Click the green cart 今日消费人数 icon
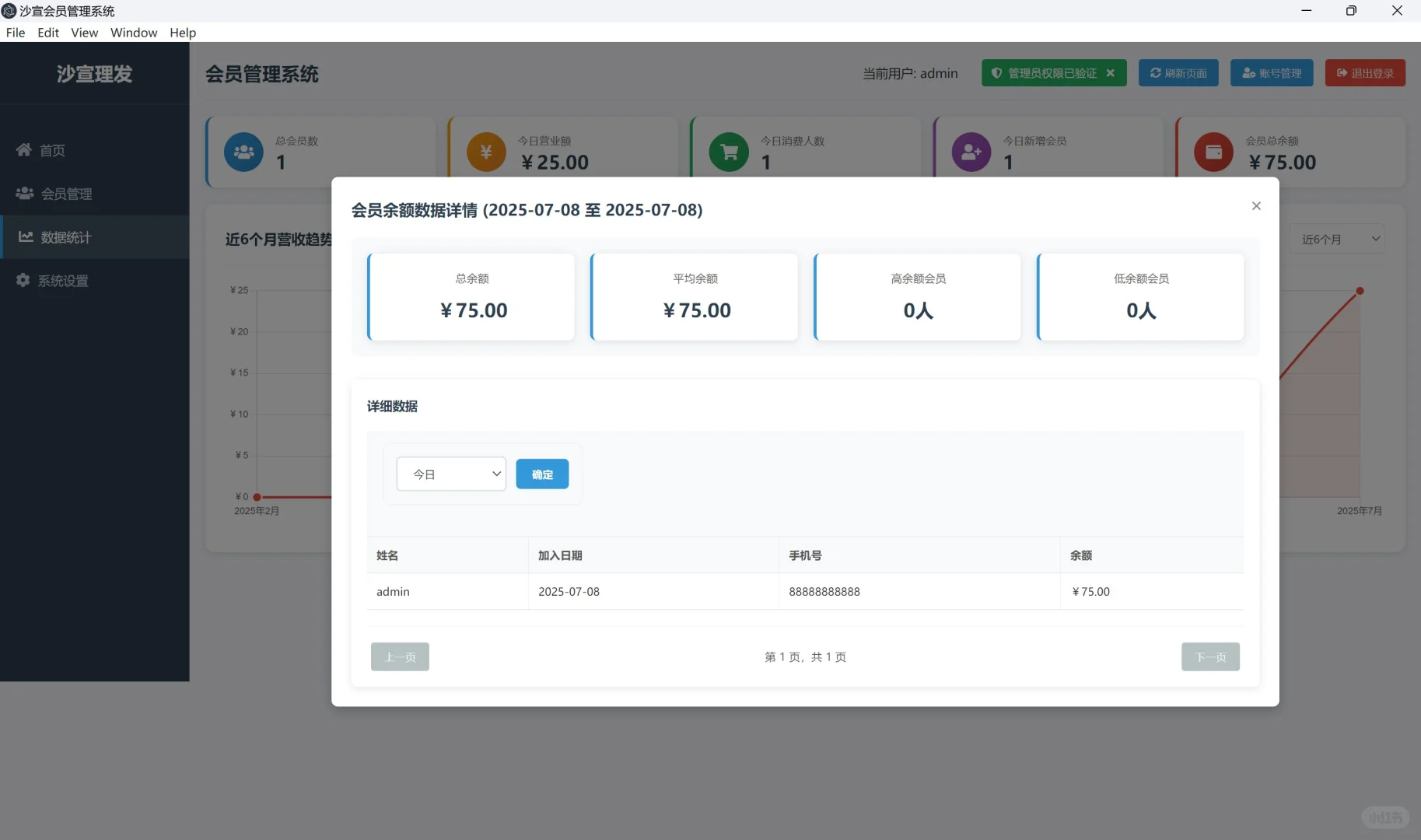Screen dimensions: 1421x840 [729, 152]
